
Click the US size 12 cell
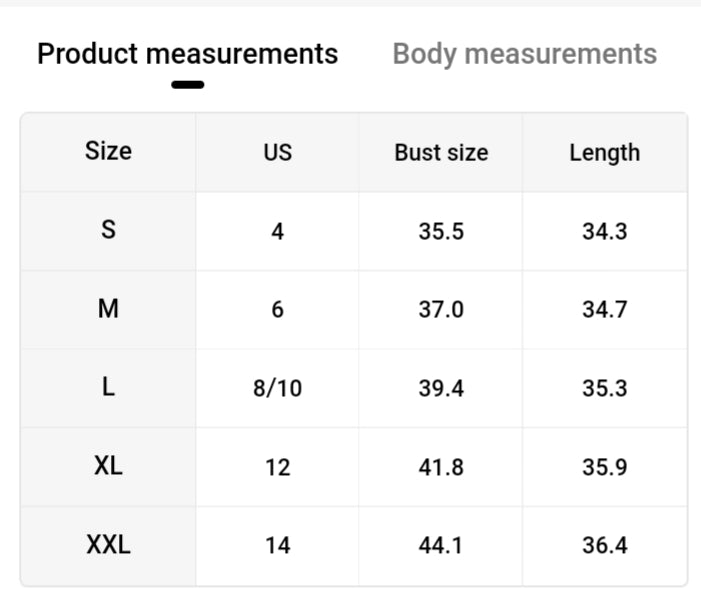point(277,467)
